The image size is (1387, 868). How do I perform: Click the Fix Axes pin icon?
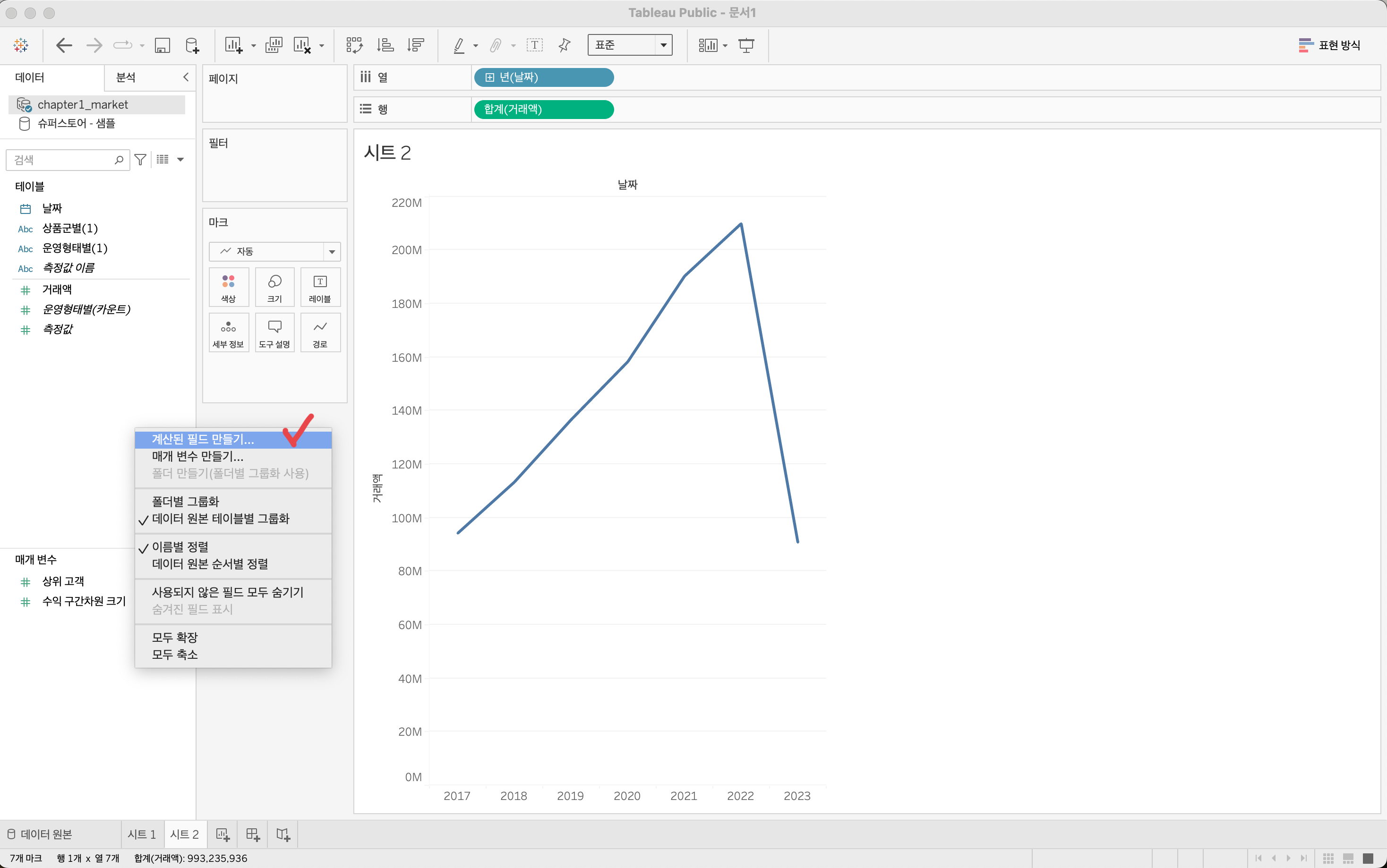[x=565, y=45]
